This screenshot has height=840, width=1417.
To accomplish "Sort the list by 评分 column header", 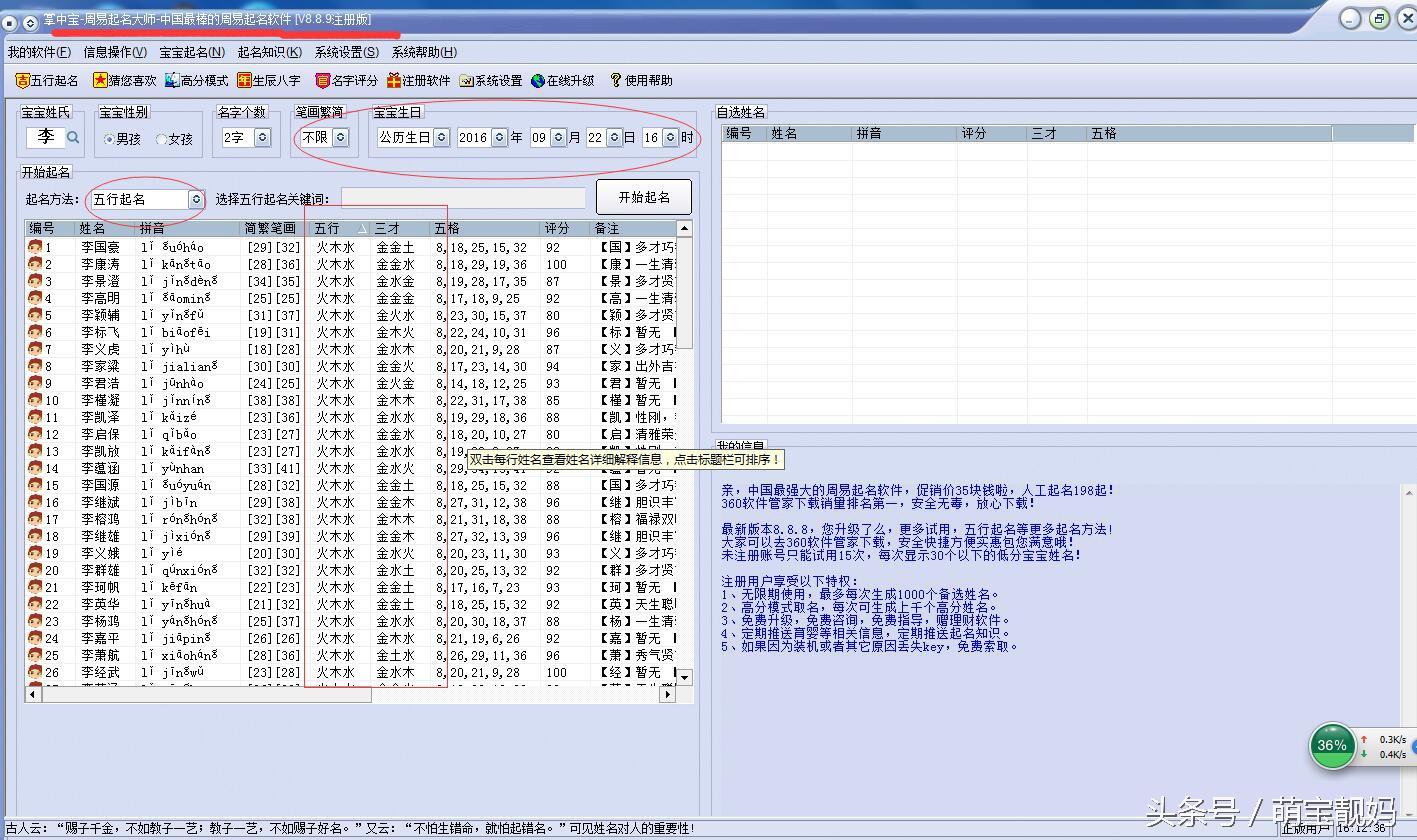I will pyautogui.click(x=557, y=229).
